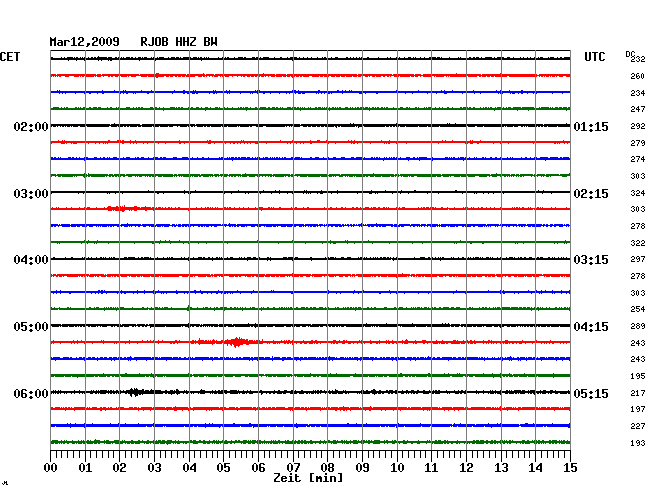Click minute 03 on the time axis
This screenshot has width=650, height=494.
(x=154, y=468)
